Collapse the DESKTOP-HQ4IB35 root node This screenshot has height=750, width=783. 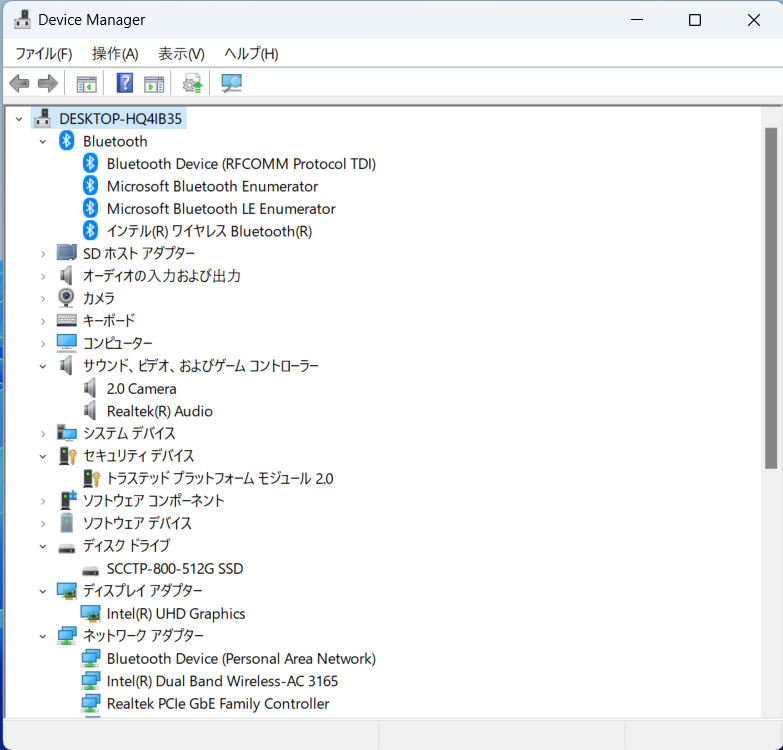pyautogui.click(x=19, y=119)
